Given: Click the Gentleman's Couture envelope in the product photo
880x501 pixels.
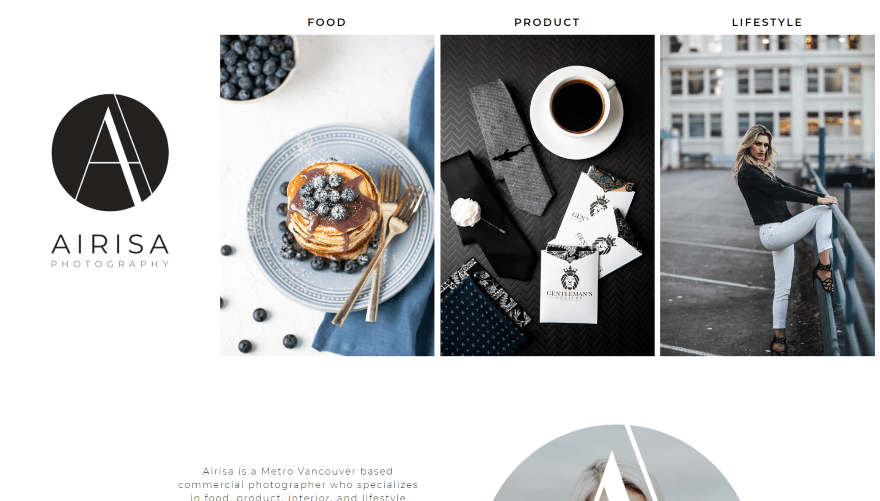Looking at the screenshot, I should point(568,287).
